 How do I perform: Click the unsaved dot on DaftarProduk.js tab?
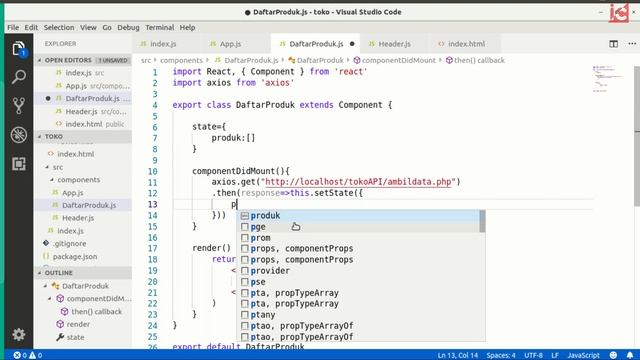(352, 44)
